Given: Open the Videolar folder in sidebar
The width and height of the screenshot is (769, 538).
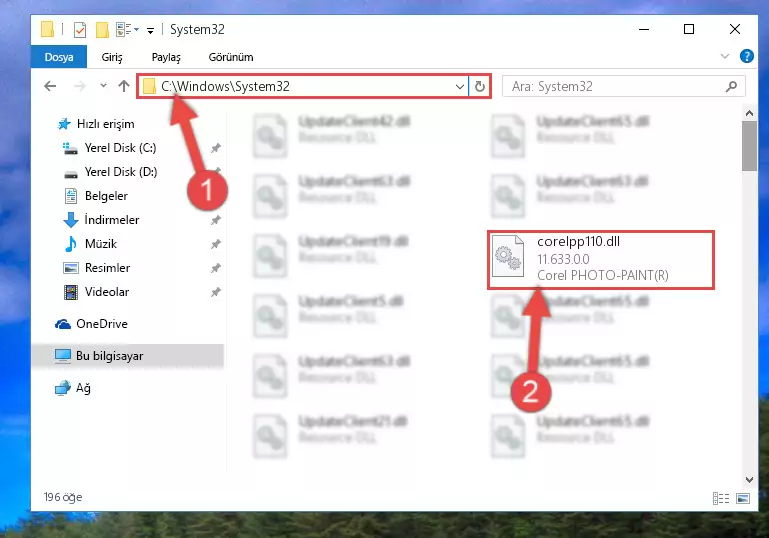Looking at the screenshot, I should point(107,292).
